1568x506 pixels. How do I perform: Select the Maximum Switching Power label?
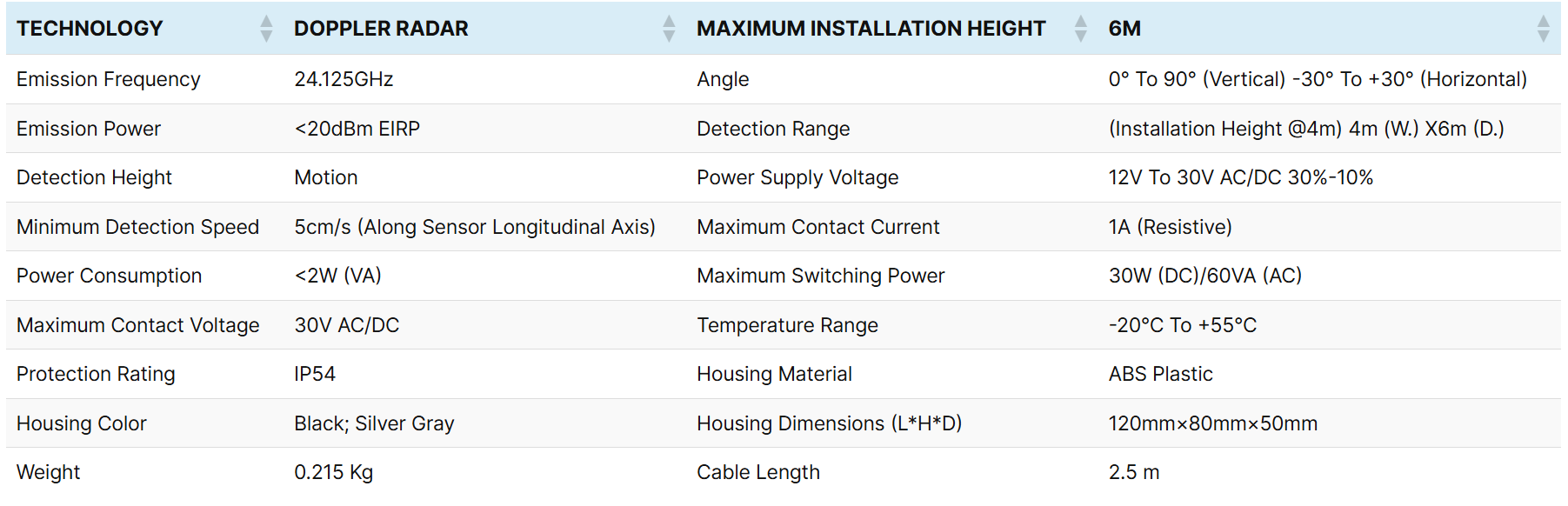820,276
